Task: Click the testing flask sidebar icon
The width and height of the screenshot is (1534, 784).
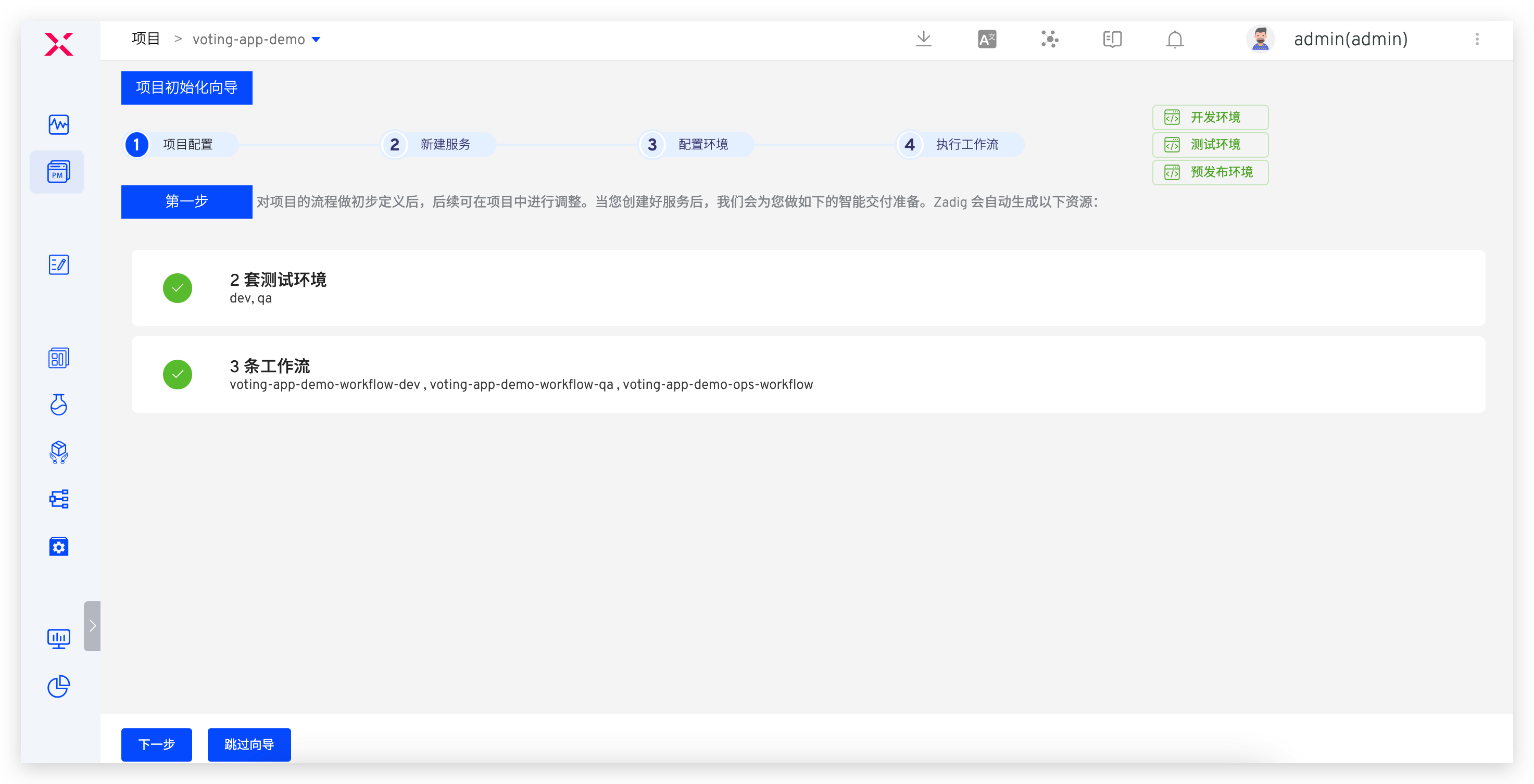Action: pyautogui.click(x=58, y=405)
